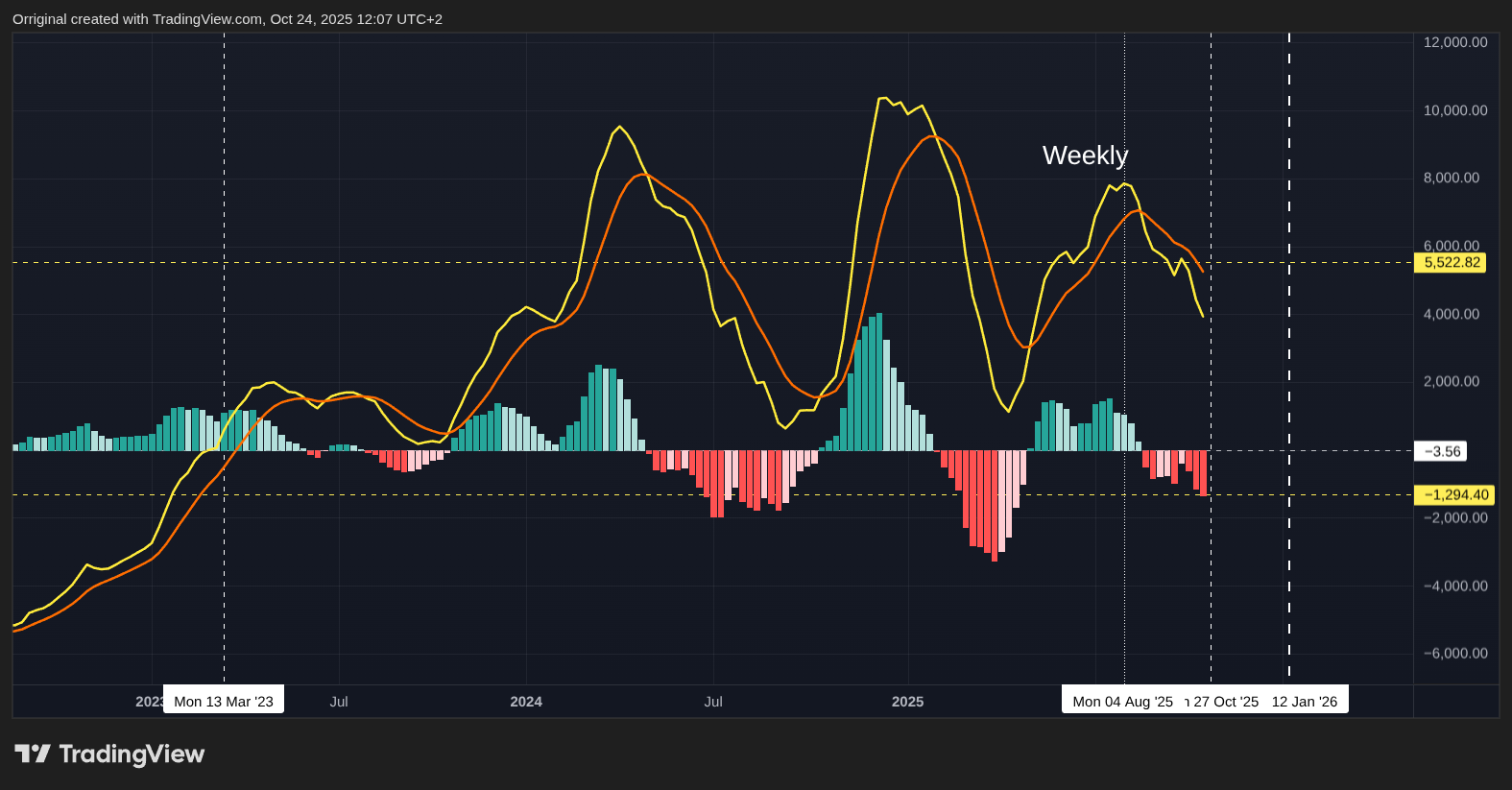Image resolution: width=1512 pixels, height=790 pixels.
Task: Click the −4,000.00 price axis label
Action: click(1455, 586)
